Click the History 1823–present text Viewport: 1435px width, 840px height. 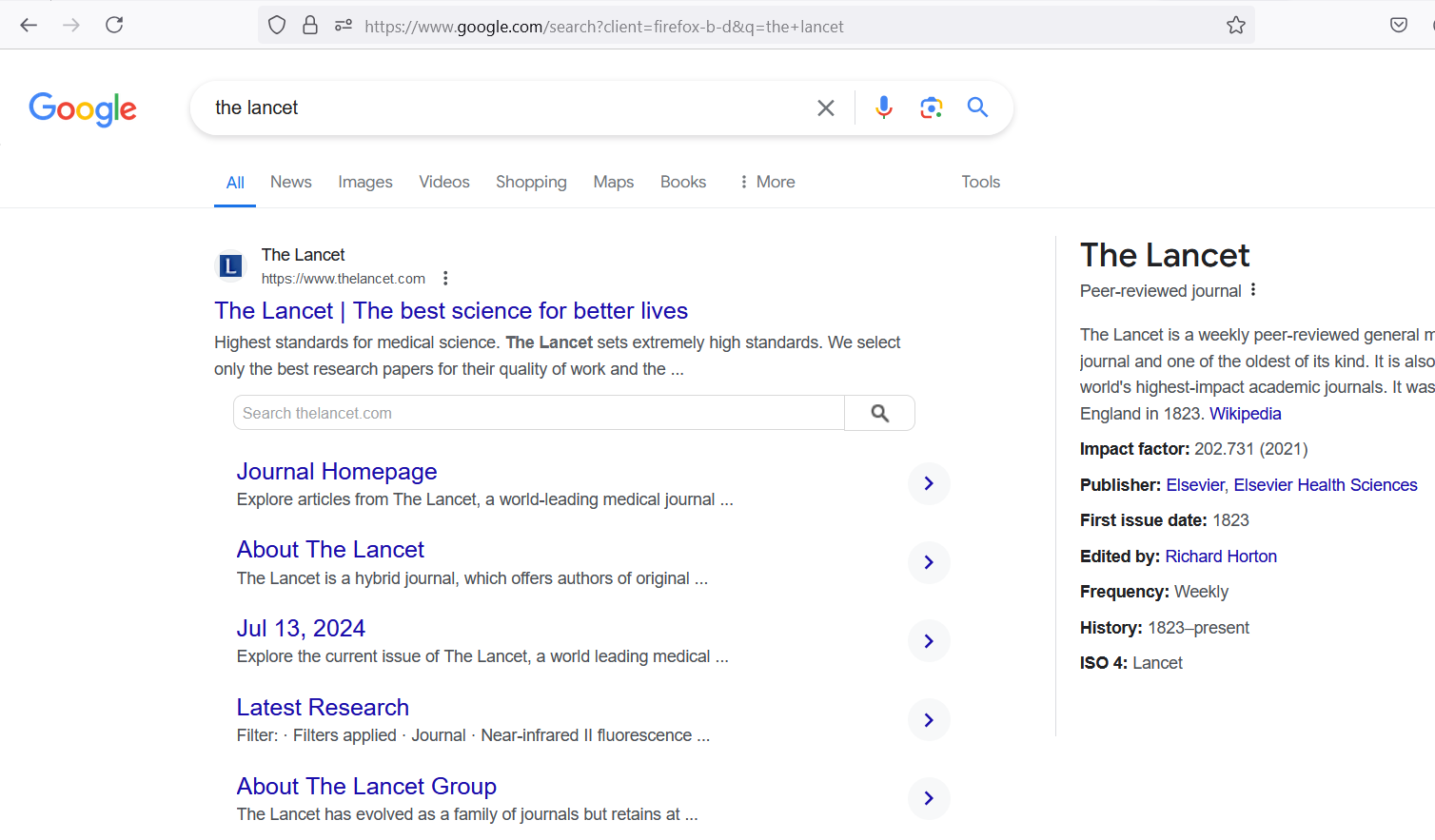coord(1165,628)
